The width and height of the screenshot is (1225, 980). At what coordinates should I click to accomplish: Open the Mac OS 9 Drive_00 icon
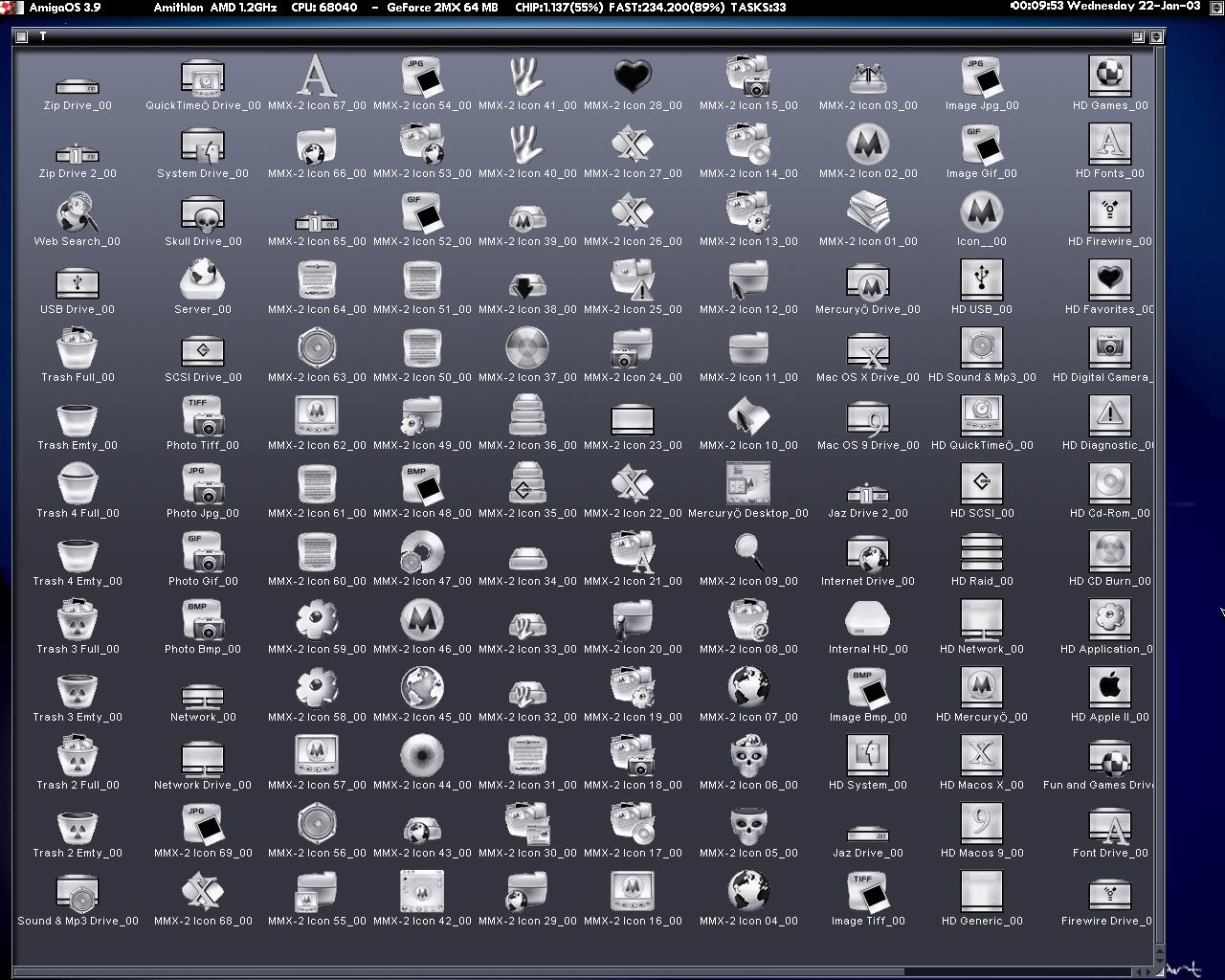[867, 416]
